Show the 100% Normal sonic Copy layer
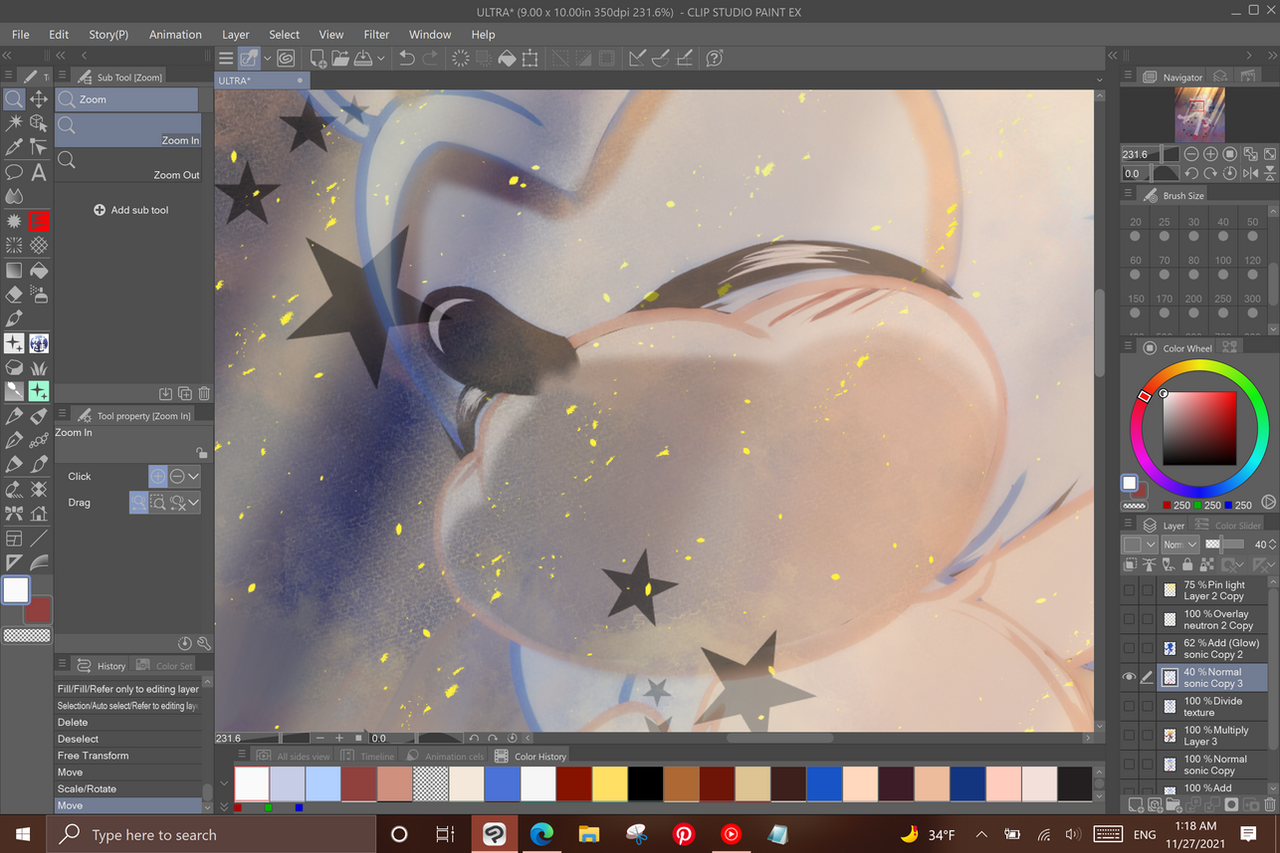1280x853 pixels. [x=1129, y=764]
